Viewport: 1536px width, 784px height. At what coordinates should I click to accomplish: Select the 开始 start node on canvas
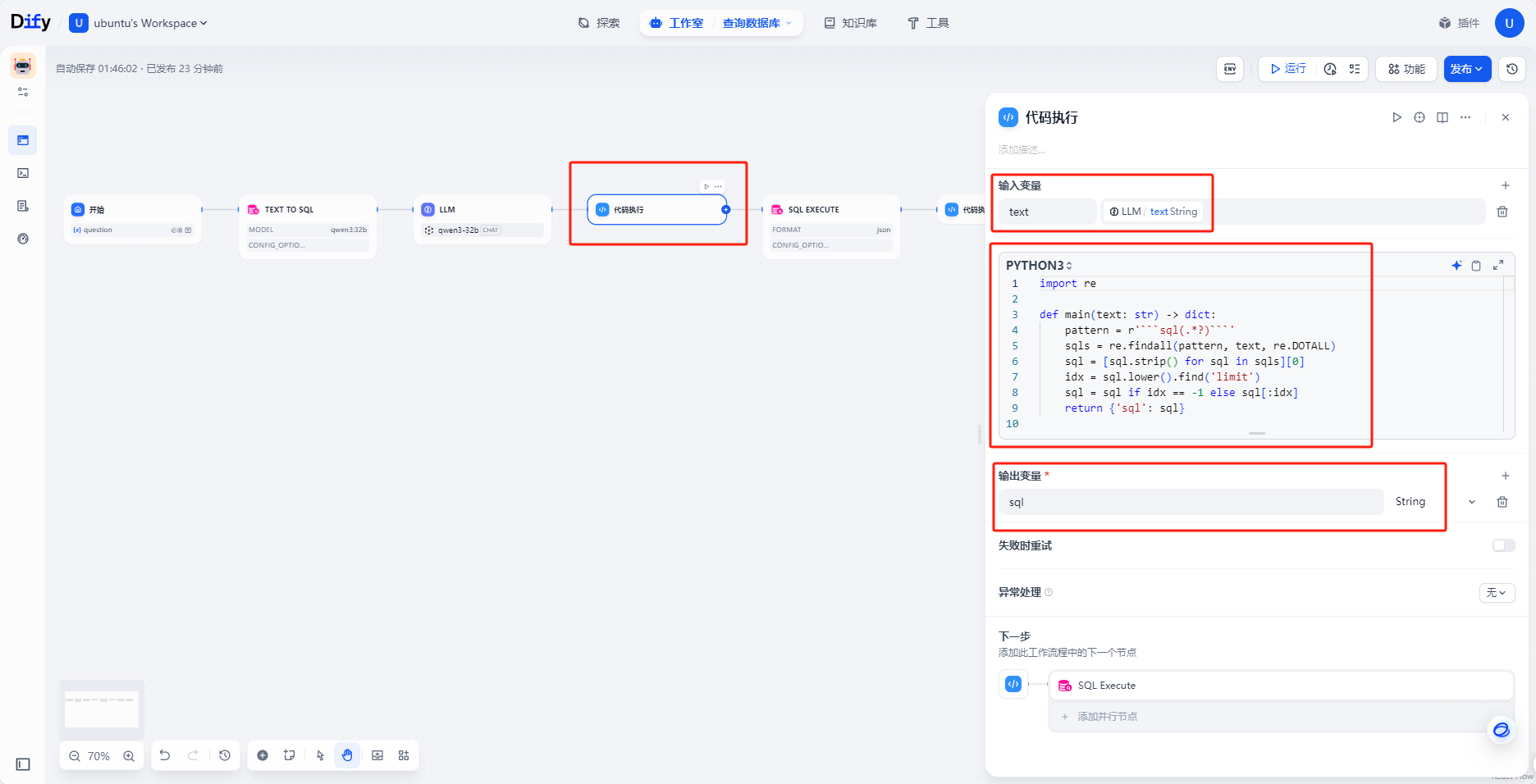pos(132,219)
